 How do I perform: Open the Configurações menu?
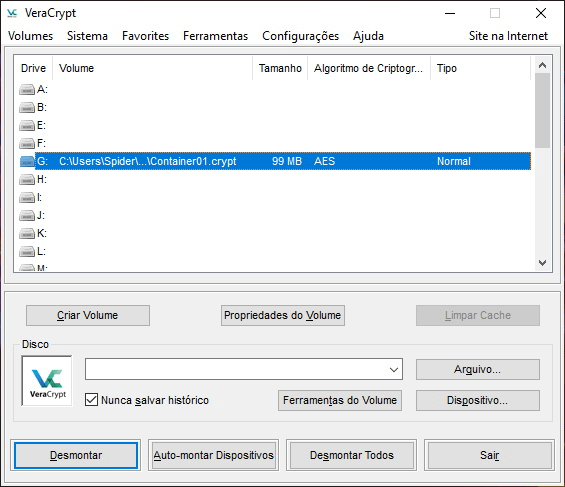tap(301, 36)
